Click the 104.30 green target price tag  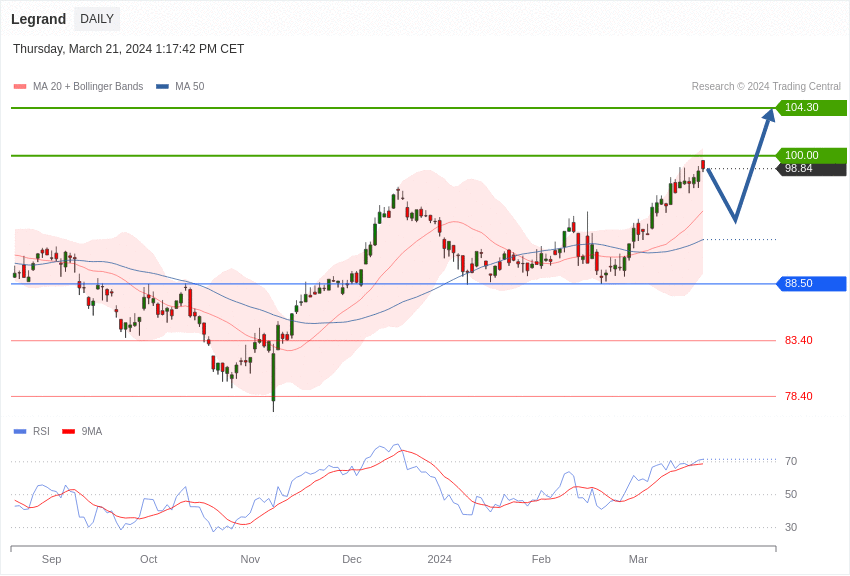811,108
